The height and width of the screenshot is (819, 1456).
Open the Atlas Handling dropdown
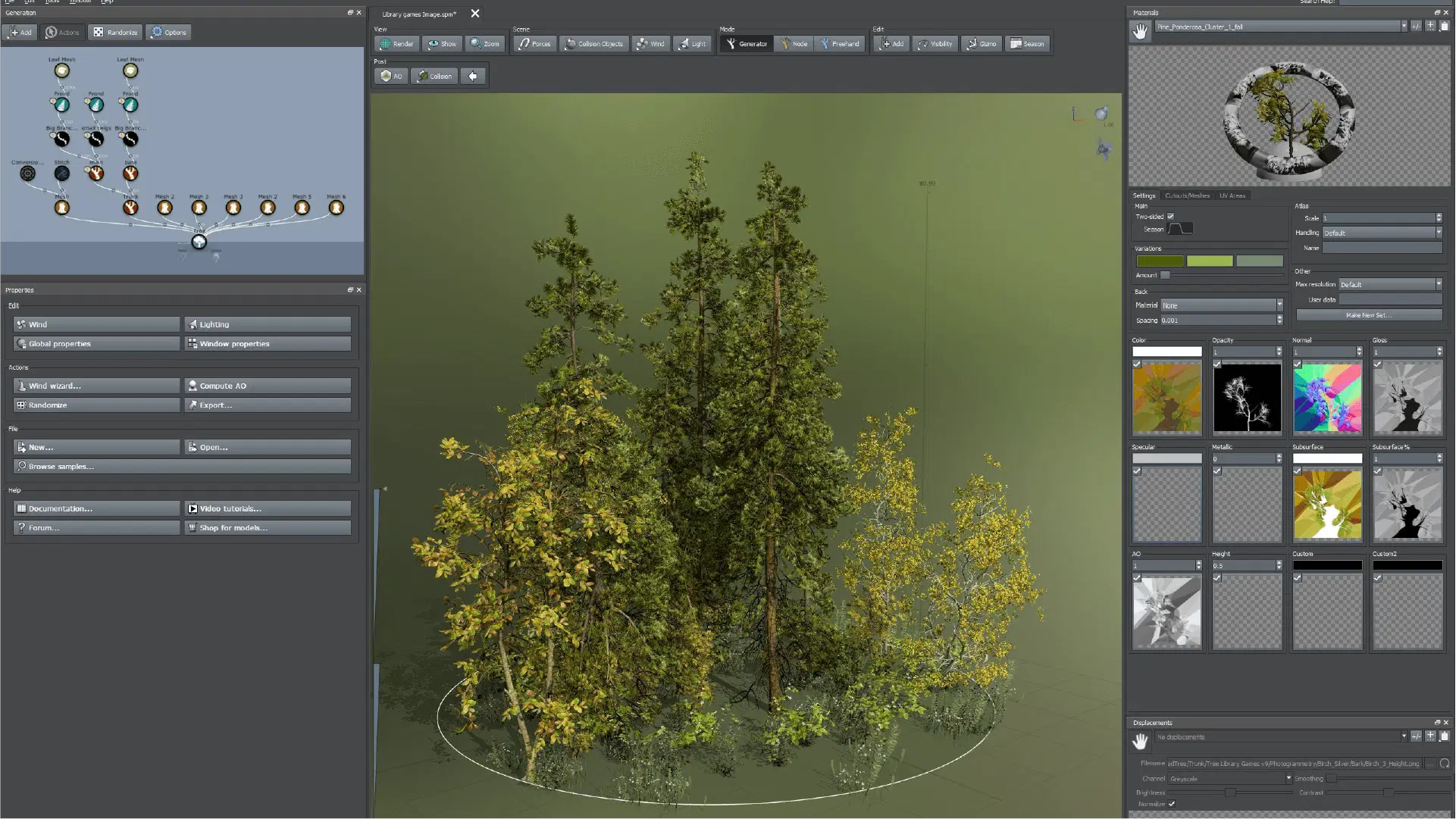(x=1382, y=233)
